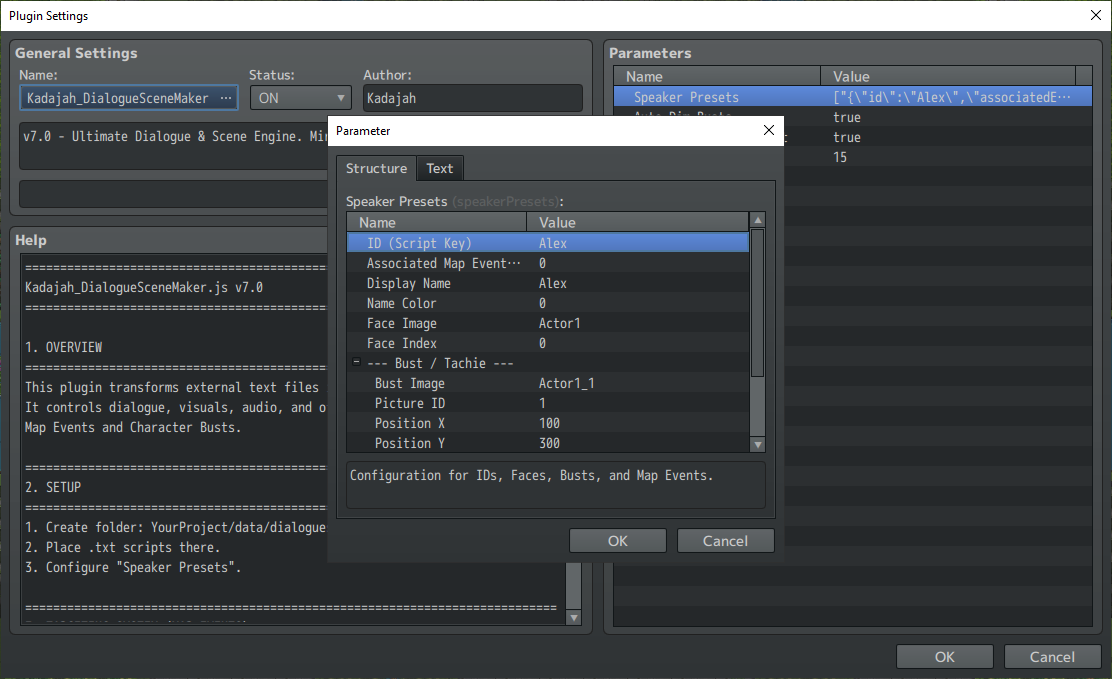Select the Position Y row
Image resolution: width=1112 pixels, height=679 pixels.
point(547,443)
